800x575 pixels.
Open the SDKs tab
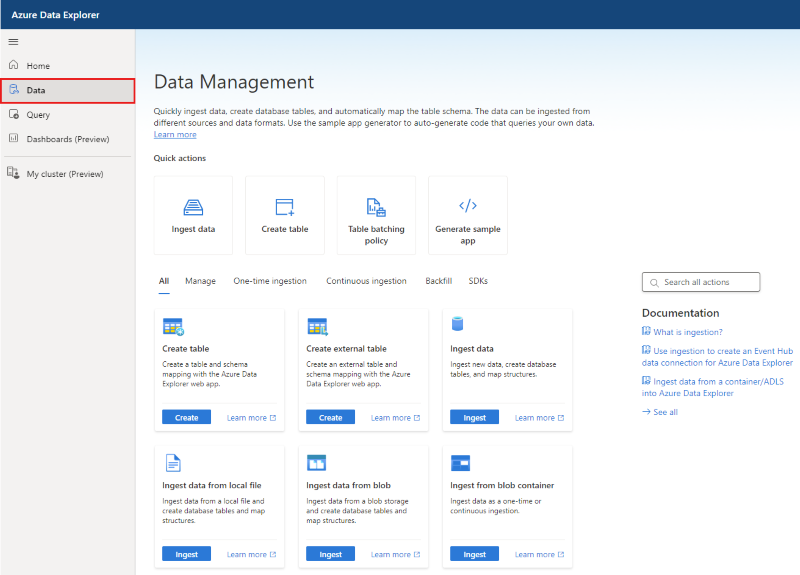click(478, 281)
